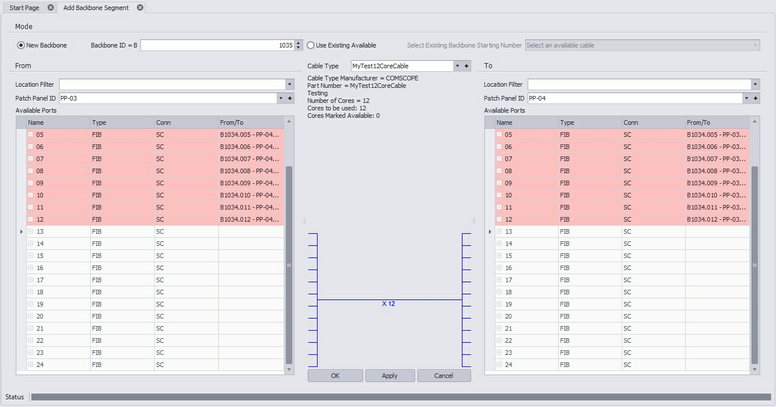Click the OK button
Image resolution: width=776 pixels, height=407 pixels.
(335, 375)
